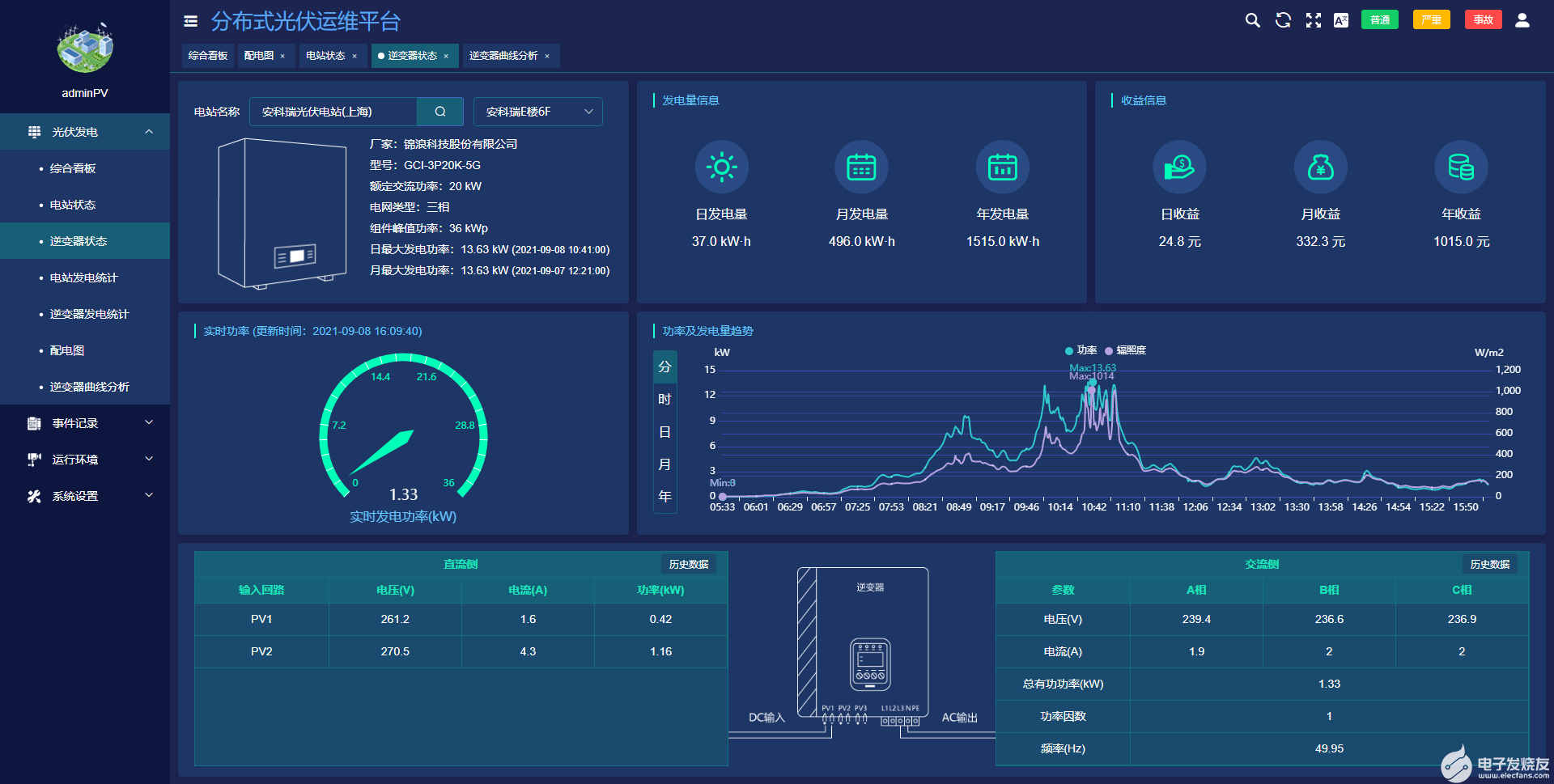This screenshot has height=784, width=1554.
Task: Click the daily generation sun icon
Action: pyautogui.click(x=721, y=167)
